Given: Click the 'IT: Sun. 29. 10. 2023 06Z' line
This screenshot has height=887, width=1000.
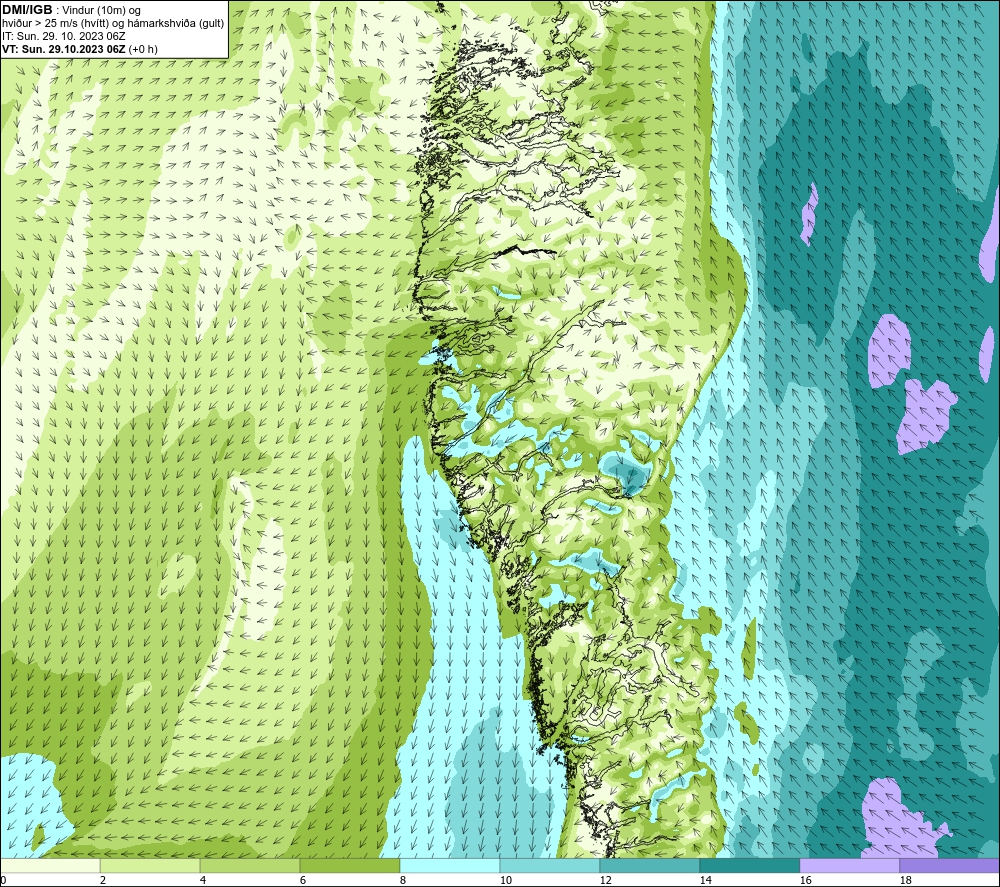Looking at the screenshot, I should click(x=64, y=36).
